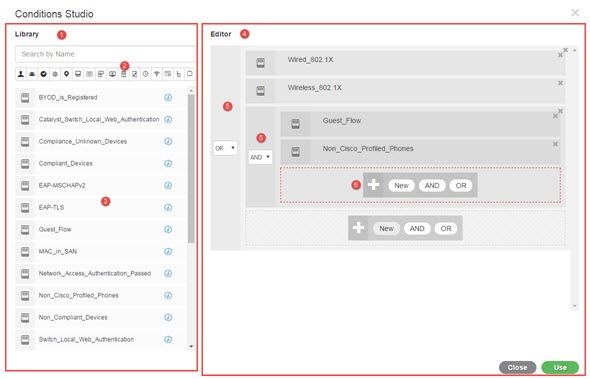590x379 pixels.
Task: Remove Wireless_802.1X condition with its X
Action: (560, 83)
